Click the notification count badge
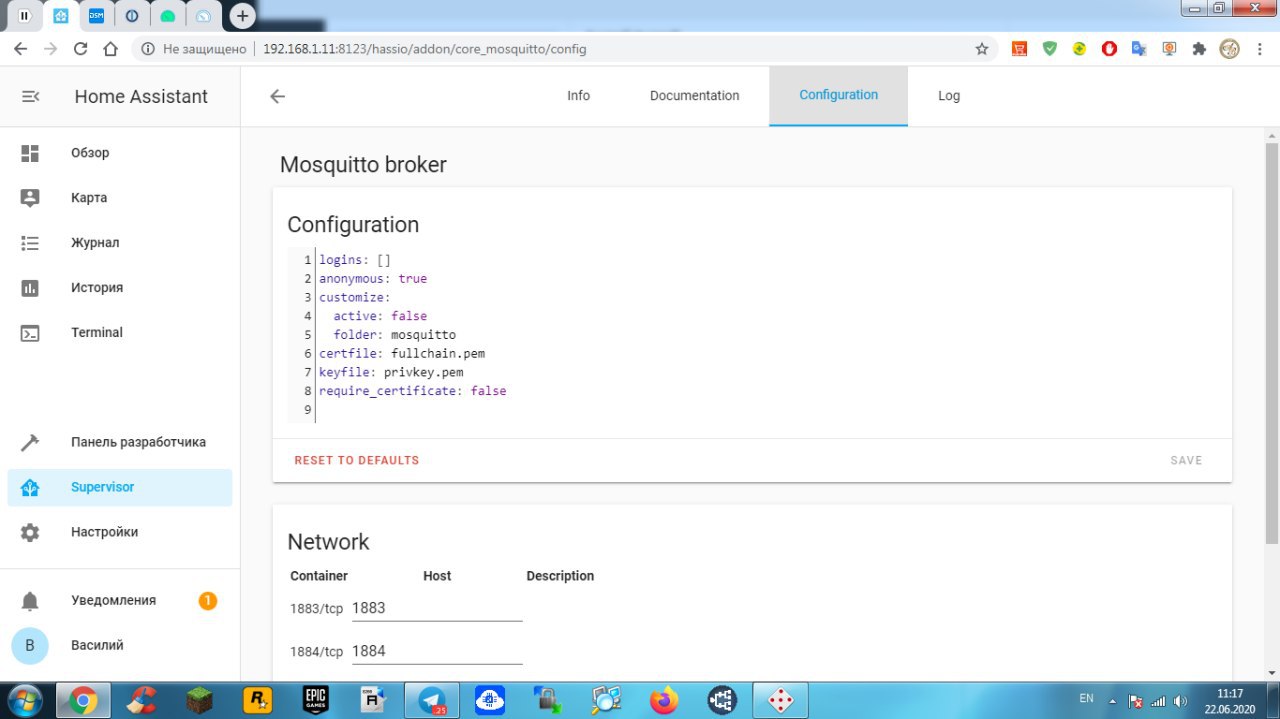Screen dimensions: 1280x719 click(x=207, y=601)
